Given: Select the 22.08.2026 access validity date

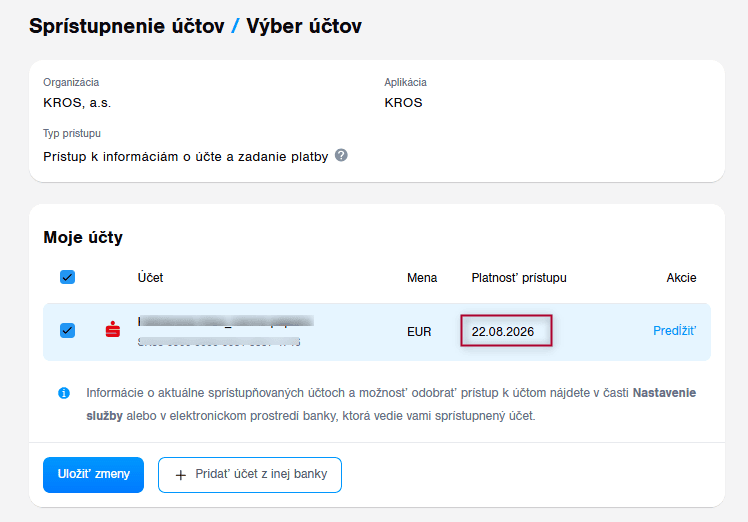Looking at the screenshot, I should (x=504, y=331).
